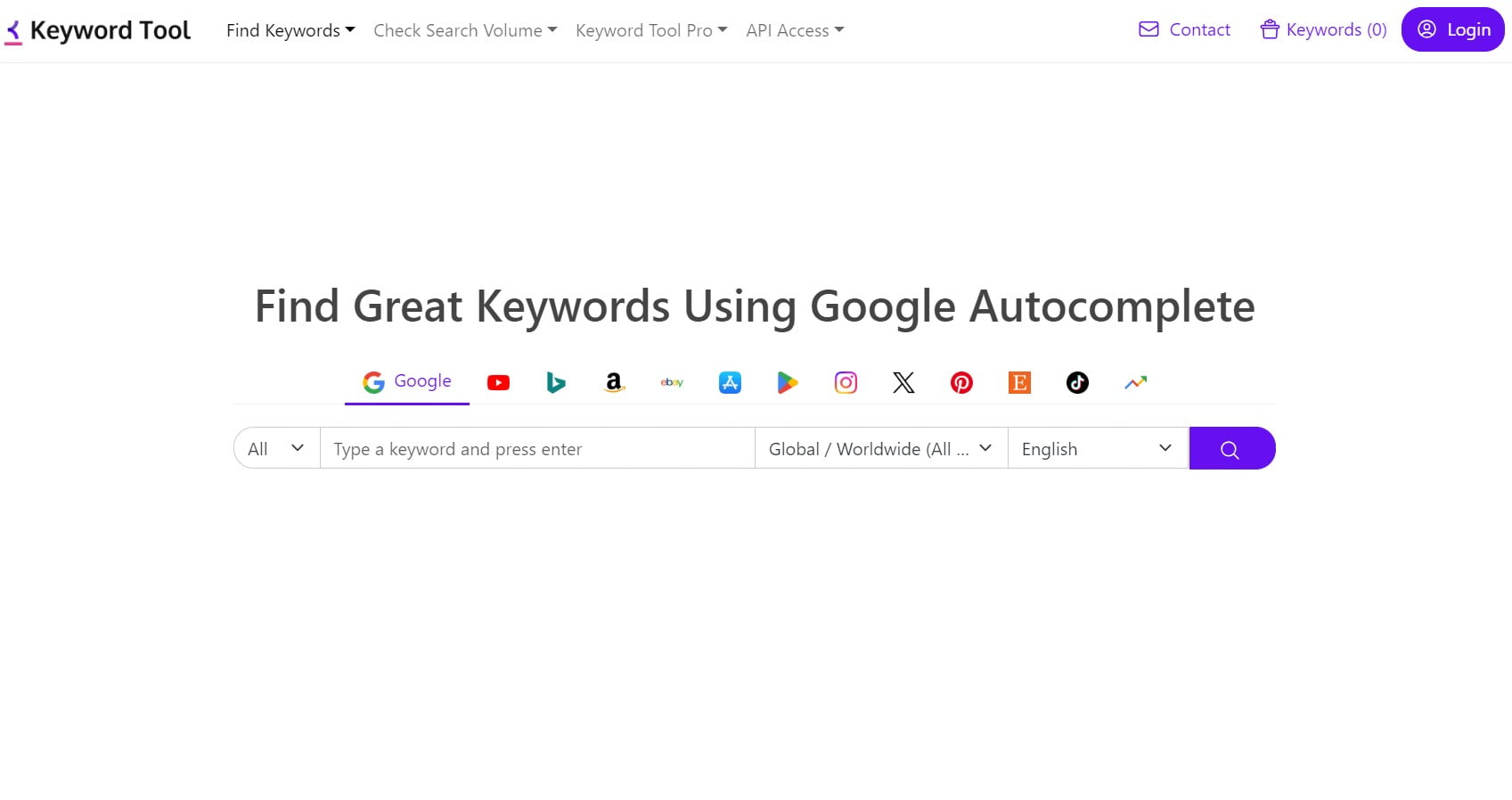Click the purple search magnifier button
The height and width of the screenshot is (800, 1512).
click(1232, 448)
